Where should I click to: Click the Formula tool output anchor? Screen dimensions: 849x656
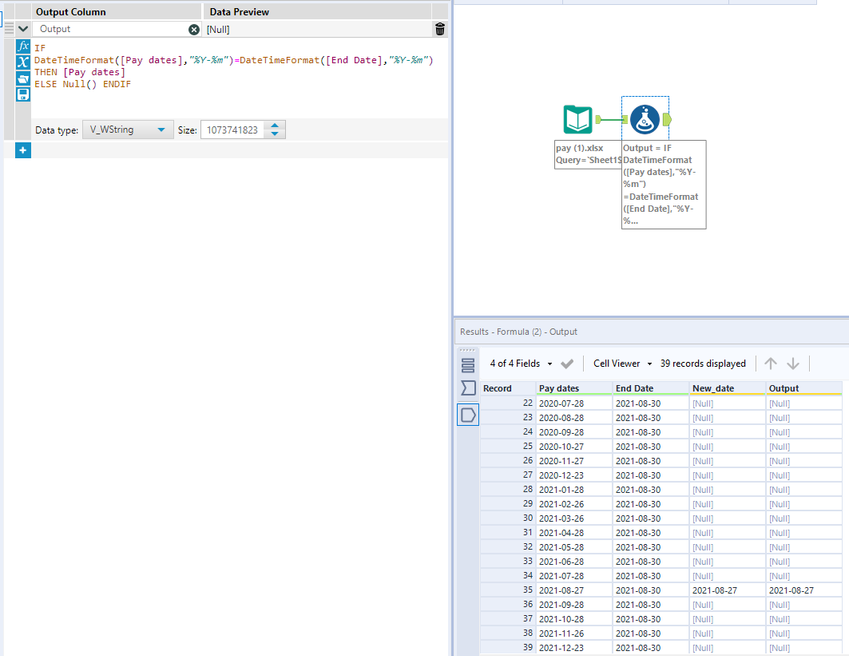point(667,119)
